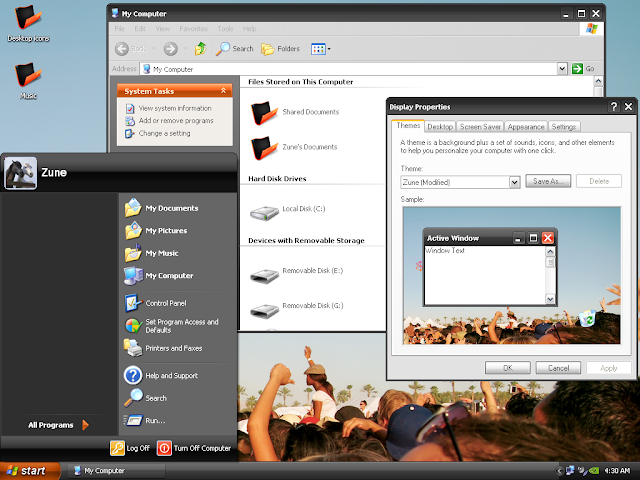Open Printers and Faxes
Viewport: 640px width, 480px height.
163,348
